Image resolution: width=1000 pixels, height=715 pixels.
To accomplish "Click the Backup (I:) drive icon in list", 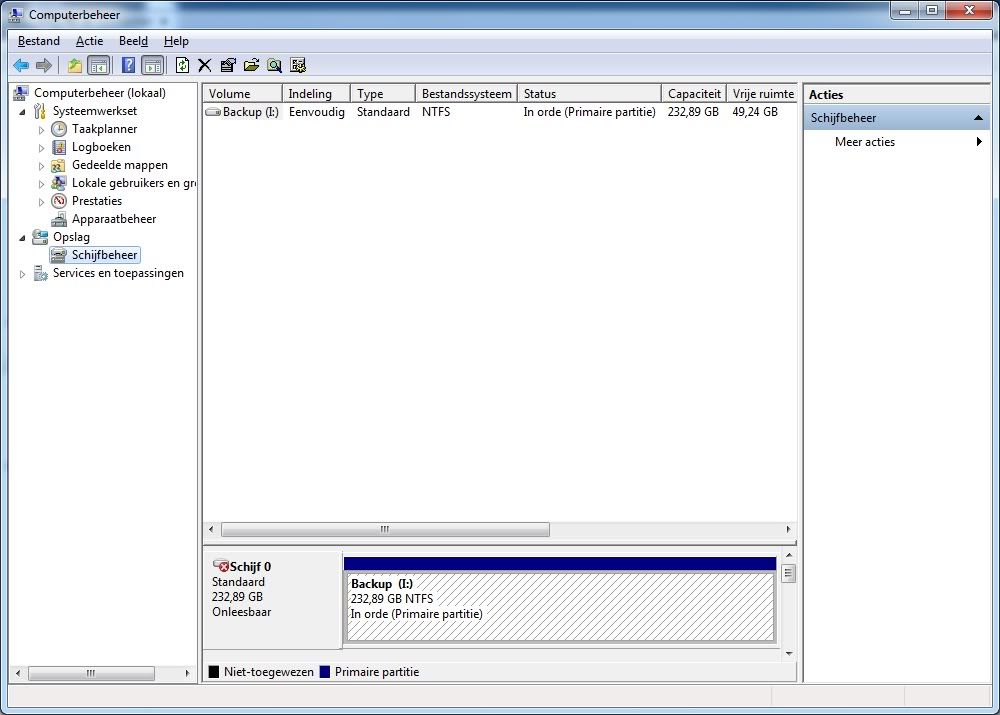I will click(x=213, y=112).
